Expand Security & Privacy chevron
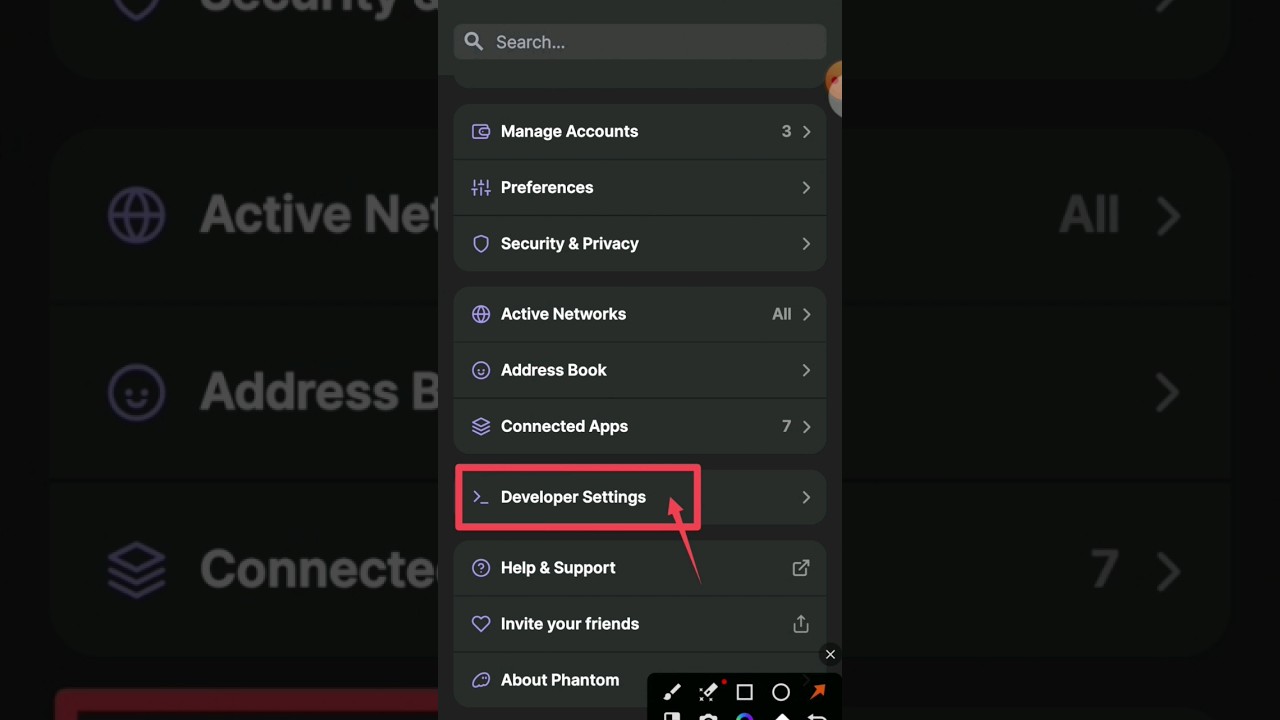This screenshot has width=1280, height=720. coord(806,244)
